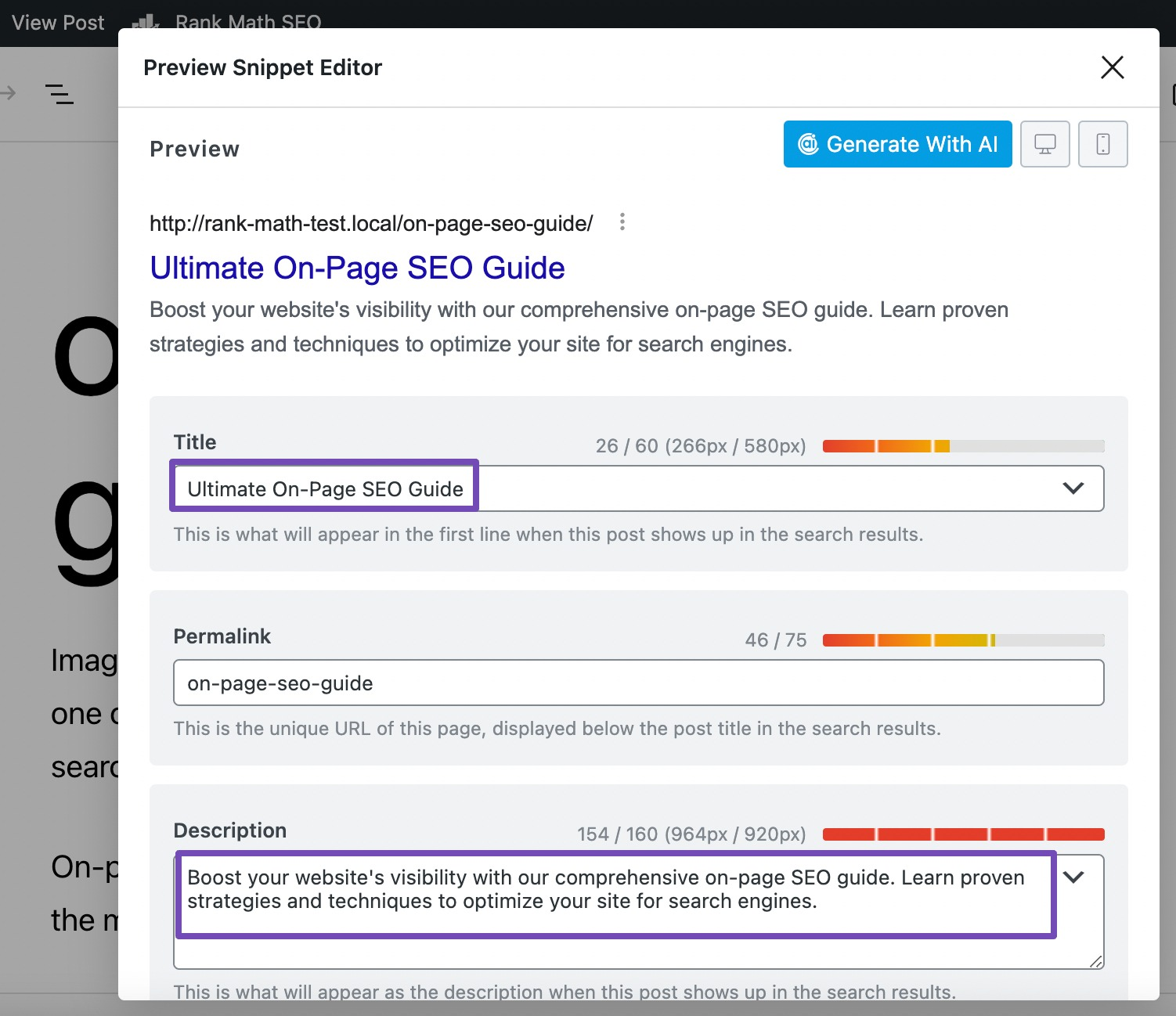Open document overview list icon

tap(60, 94)
